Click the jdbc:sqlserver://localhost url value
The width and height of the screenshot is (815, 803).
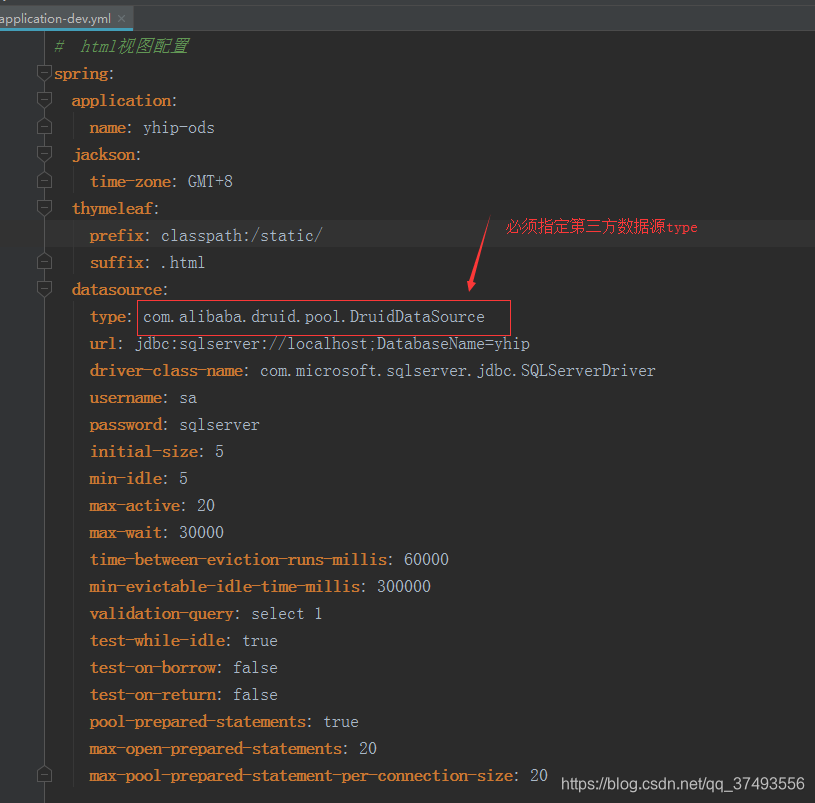tap(333, 344)
